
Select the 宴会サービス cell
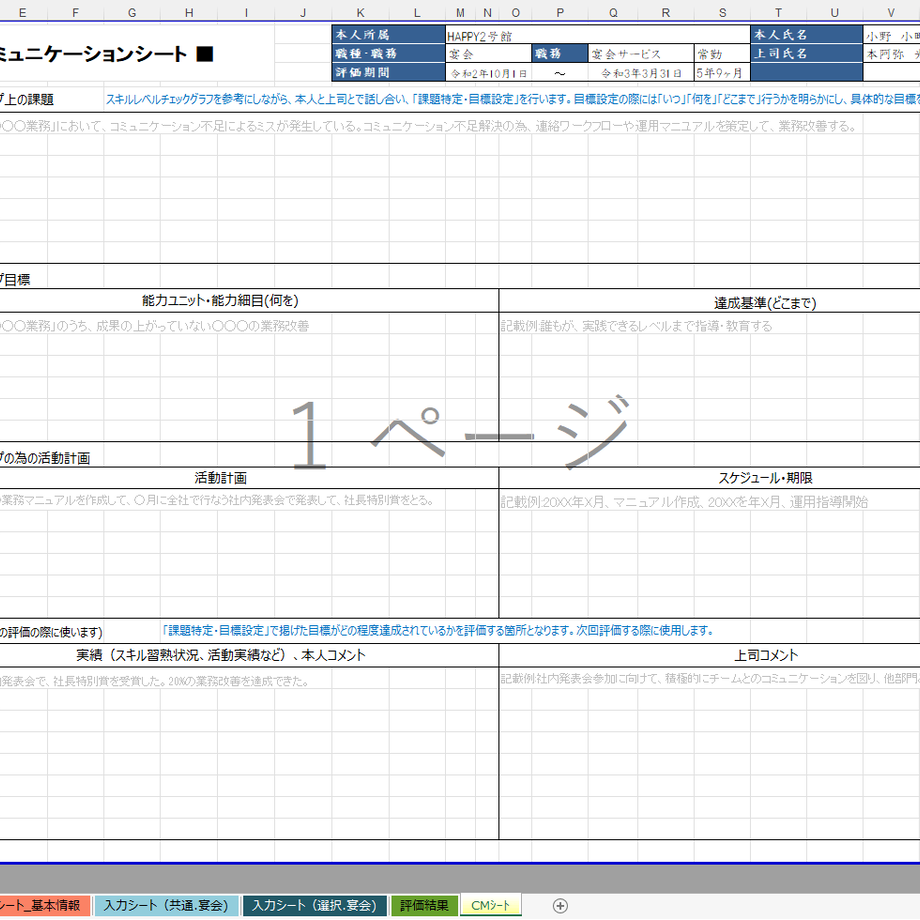point(641,54)
